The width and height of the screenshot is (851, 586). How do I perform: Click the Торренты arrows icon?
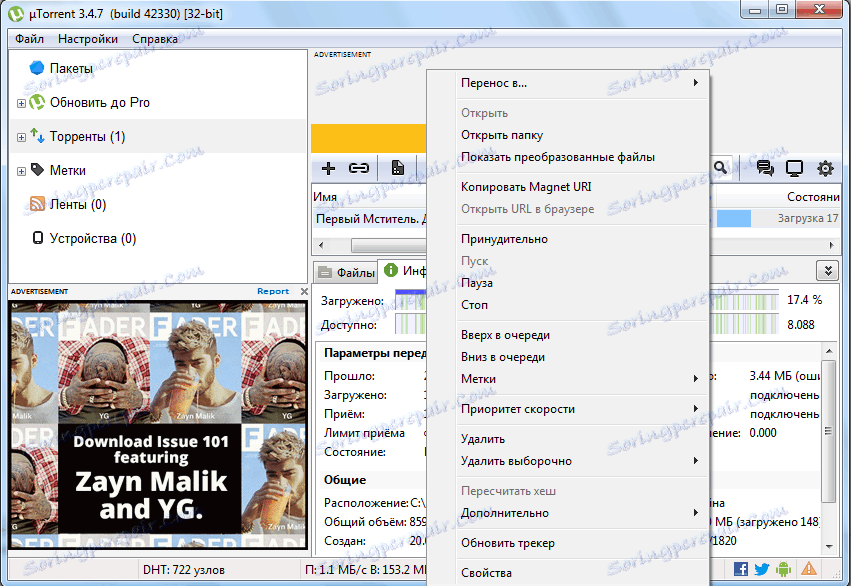pos(37,136)
